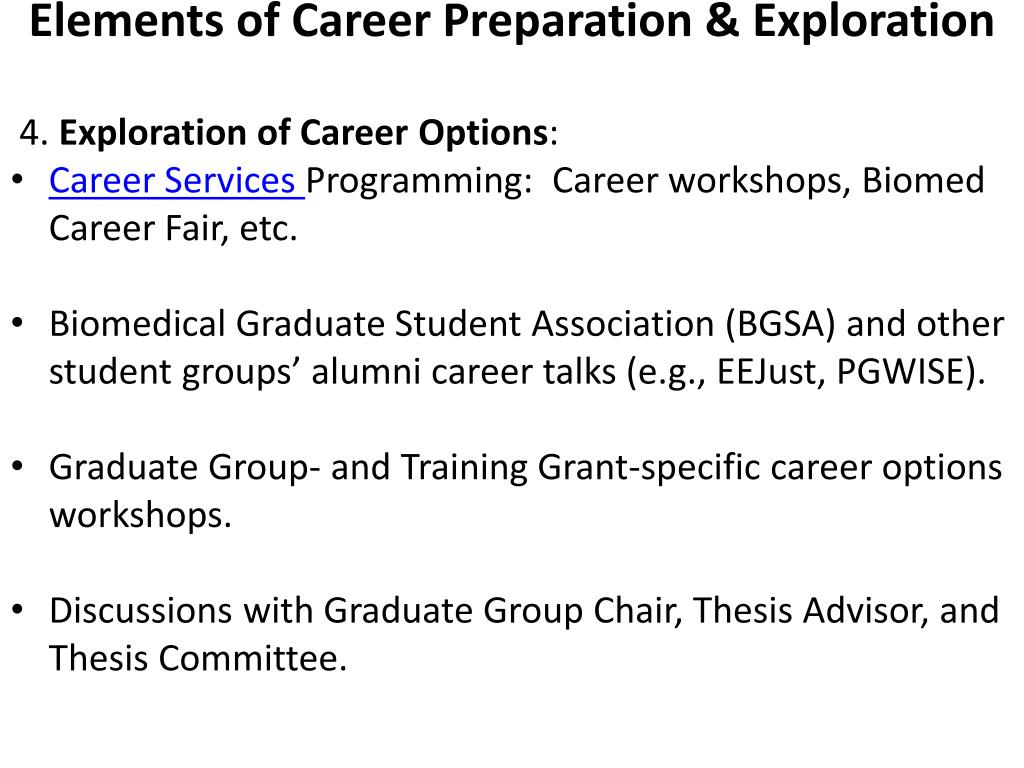Click the bullet point before Graduate Group-
This screenshot has width=1024, height=768.
tap(18, 466)
